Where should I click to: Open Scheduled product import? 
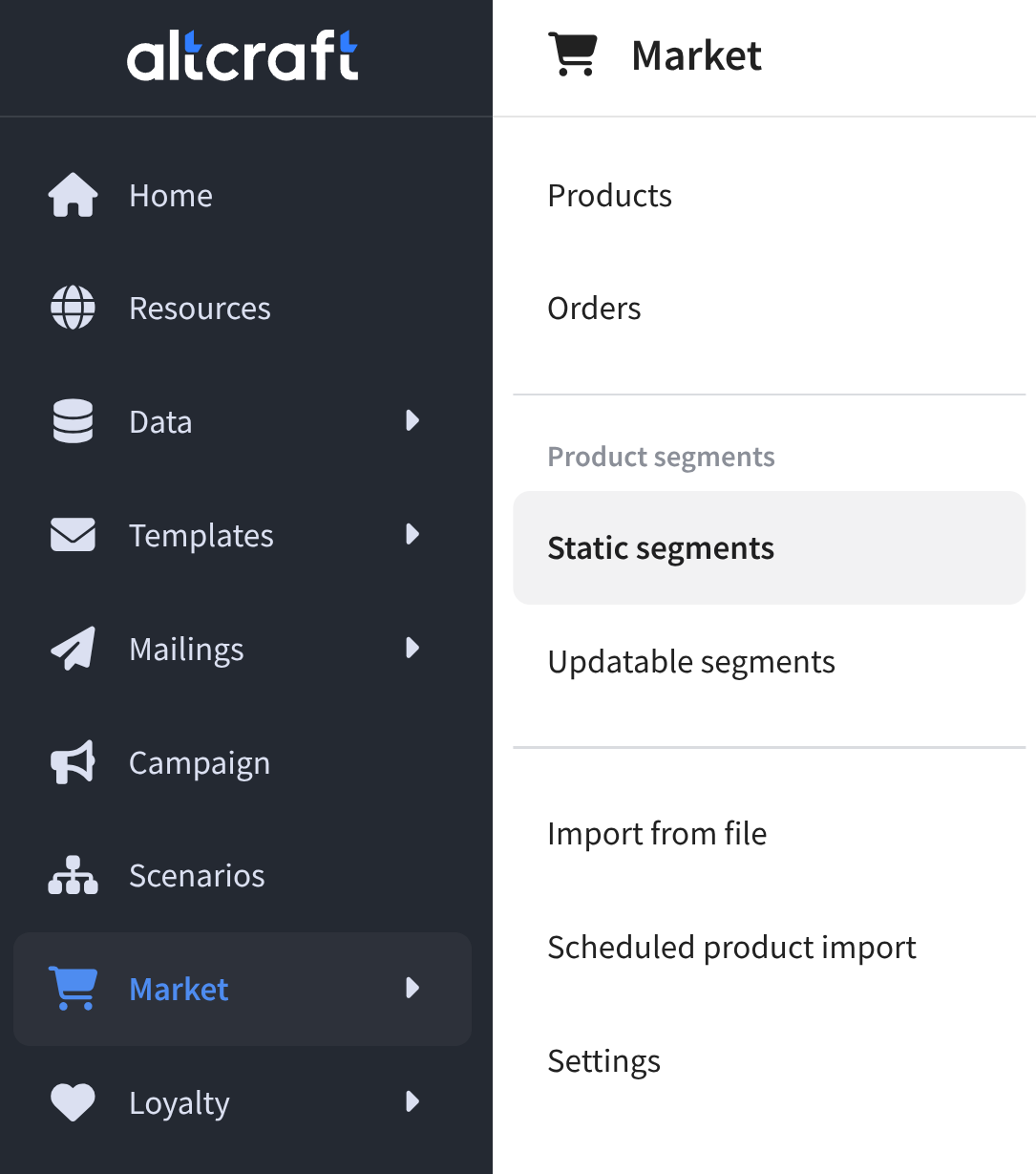click(731, 948)
